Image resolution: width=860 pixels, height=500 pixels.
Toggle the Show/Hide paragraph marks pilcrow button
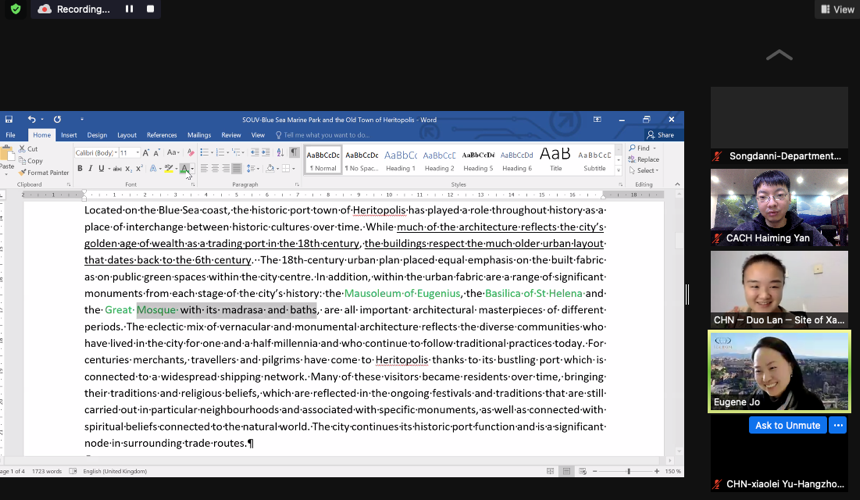295,152
